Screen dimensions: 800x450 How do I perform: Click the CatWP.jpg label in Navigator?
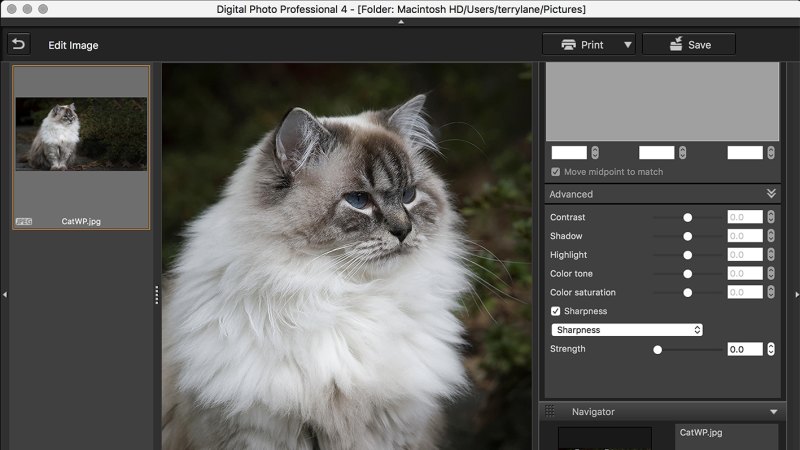coord(701,433)
